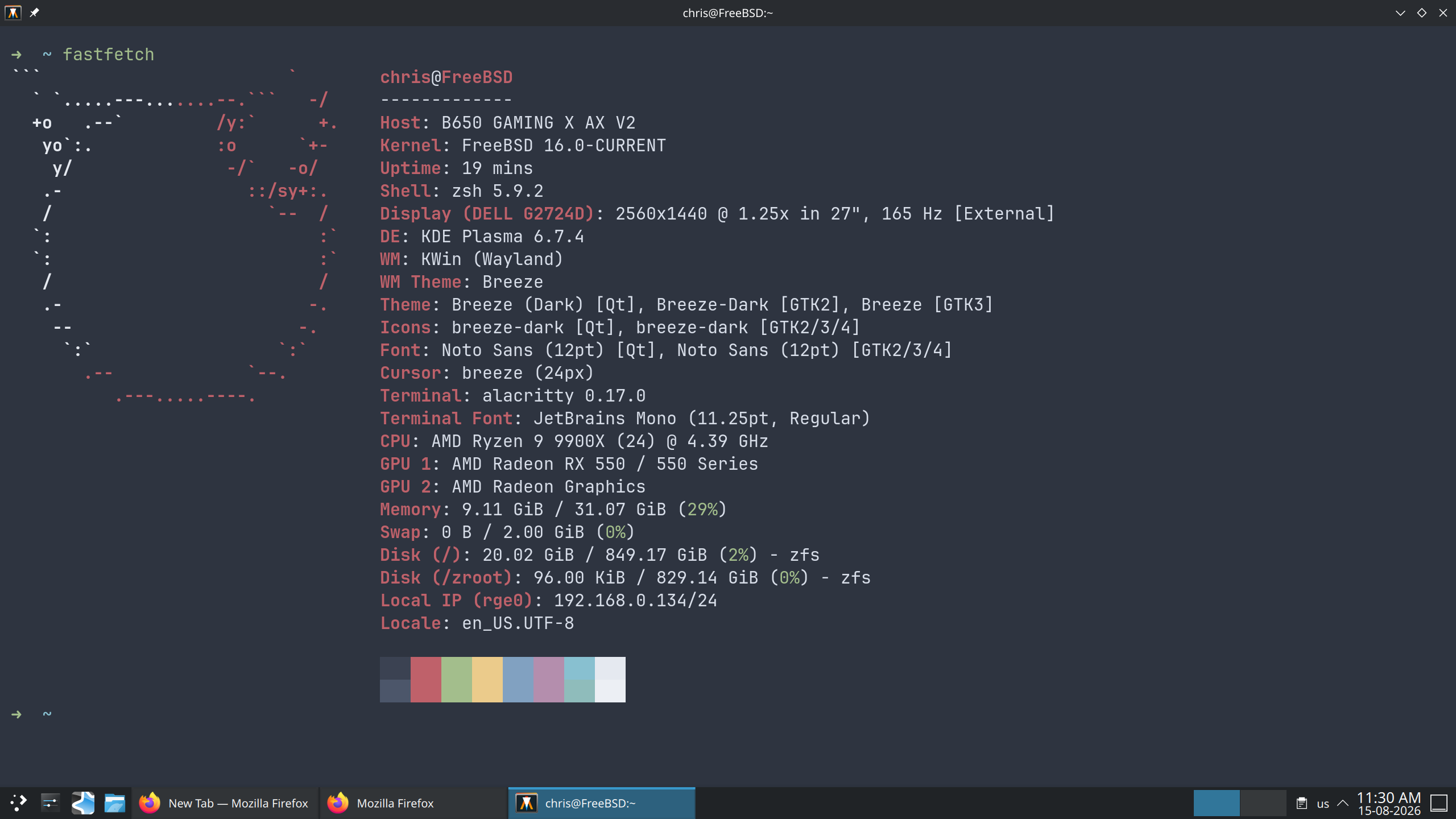Click the purple color block in palette
This screenshot has width=1456, height=819.
tap(549, 680)
